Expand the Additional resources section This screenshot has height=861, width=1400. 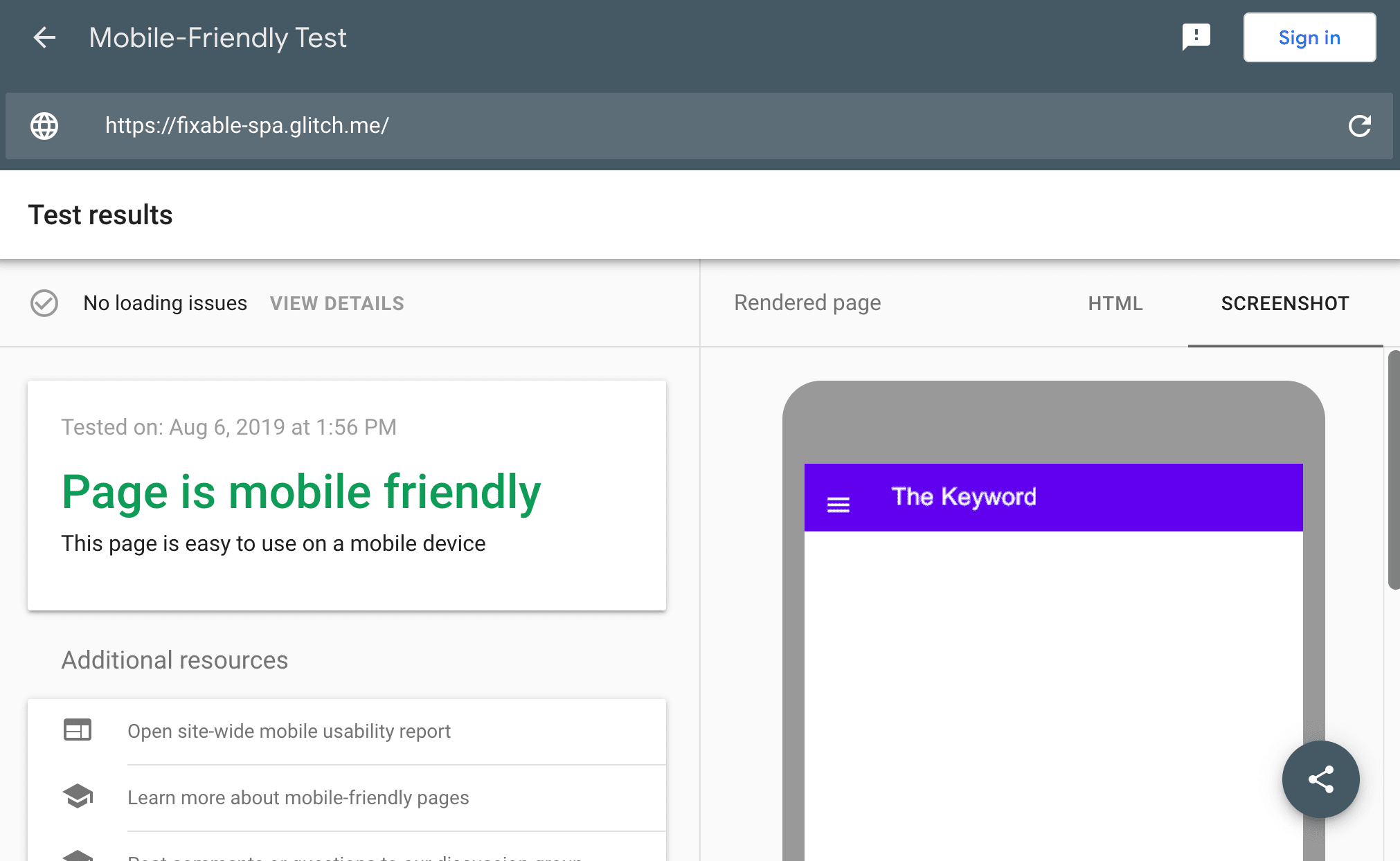point(175,659)
